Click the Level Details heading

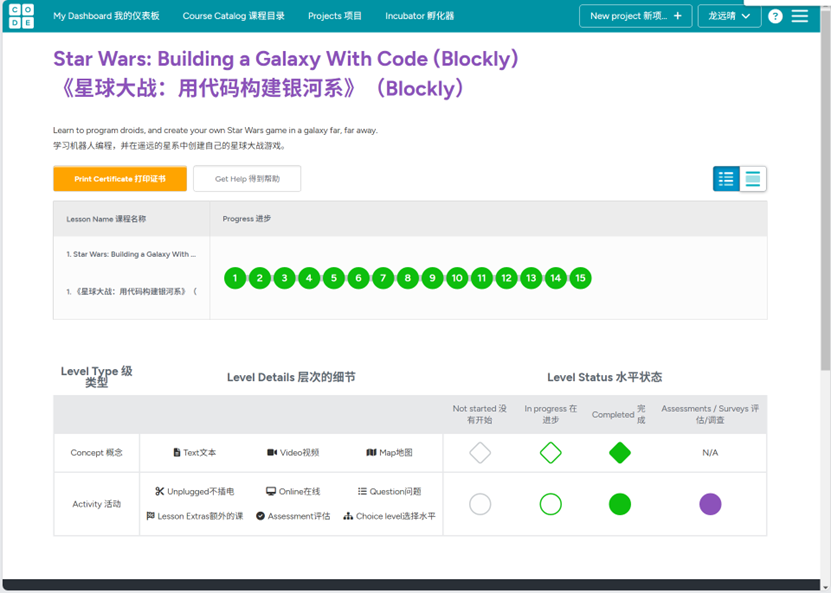[x=291, y=377]
